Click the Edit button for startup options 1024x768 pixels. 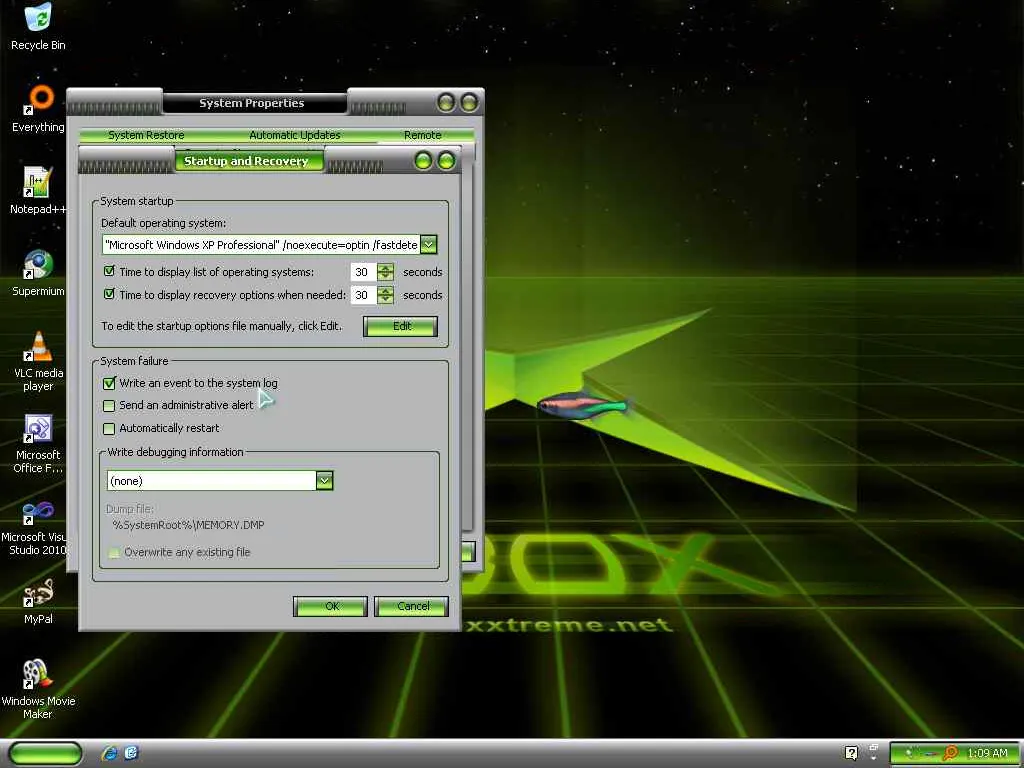pyautogui.click(x=400, y=326)
